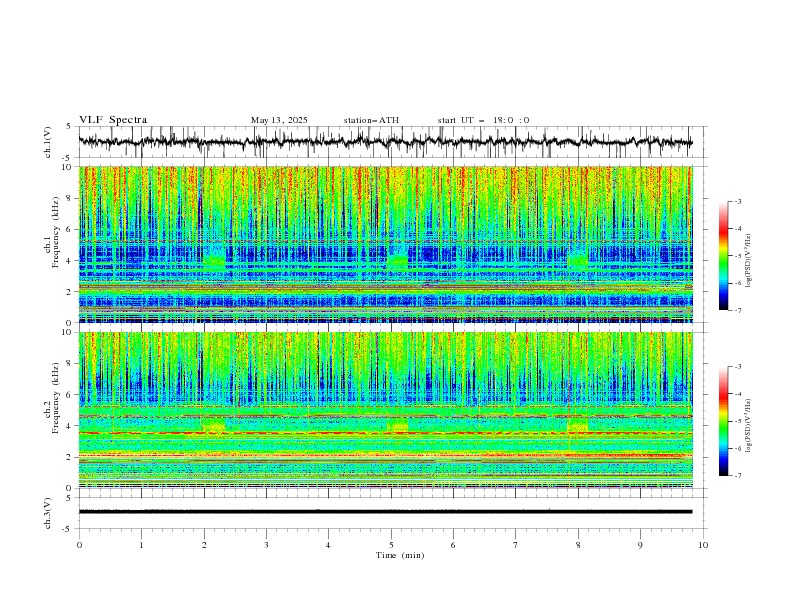
Task: Click time axis tick label "6"
Action: coord(453,545)
